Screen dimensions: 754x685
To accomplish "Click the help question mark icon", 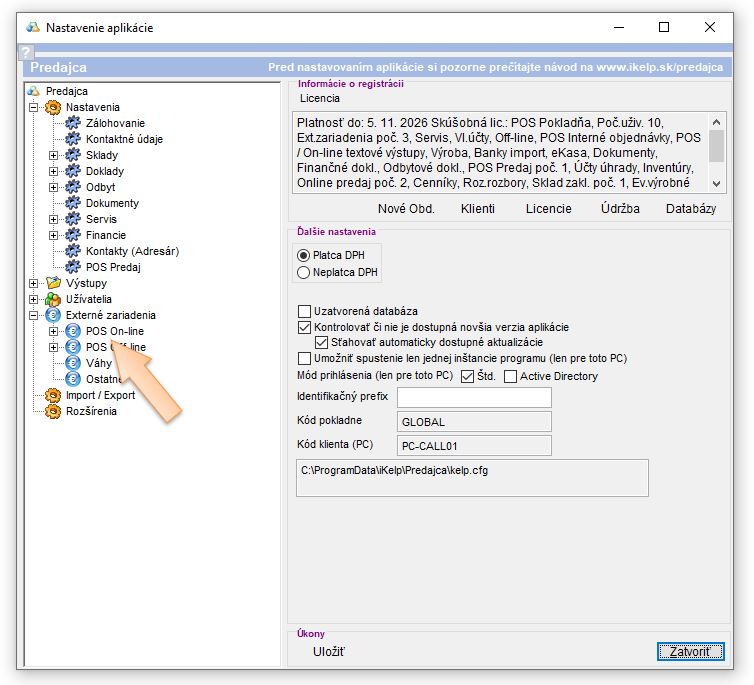I will tap(27, 52).
